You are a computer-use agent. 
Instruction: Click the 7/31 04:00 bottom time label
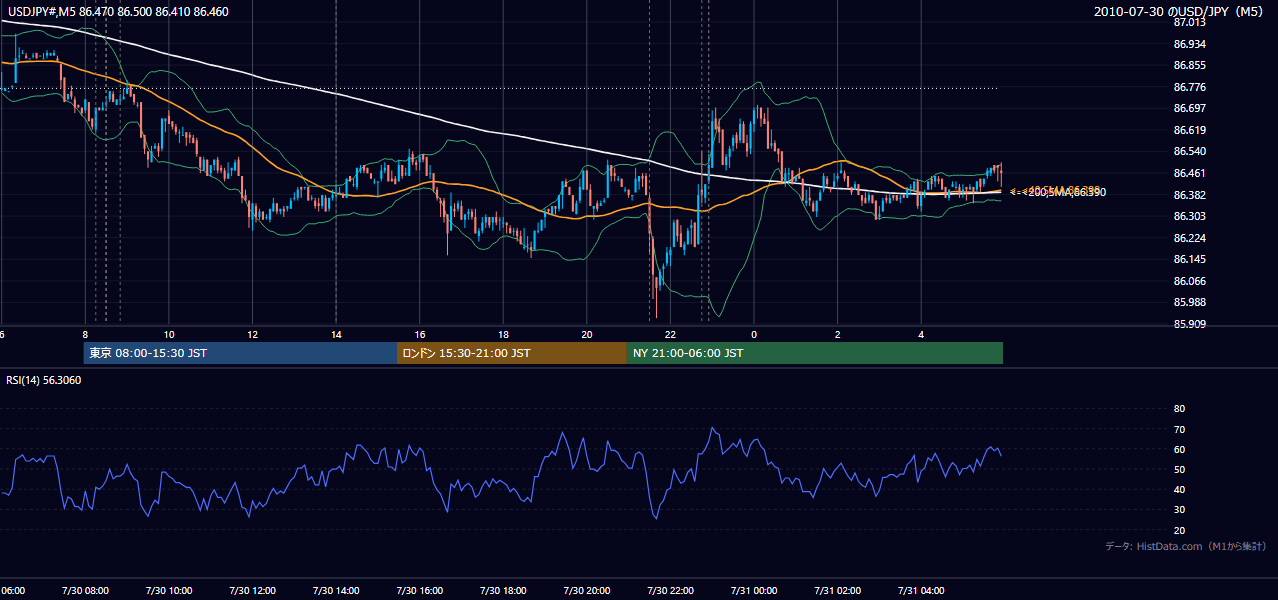click(920, 590)
